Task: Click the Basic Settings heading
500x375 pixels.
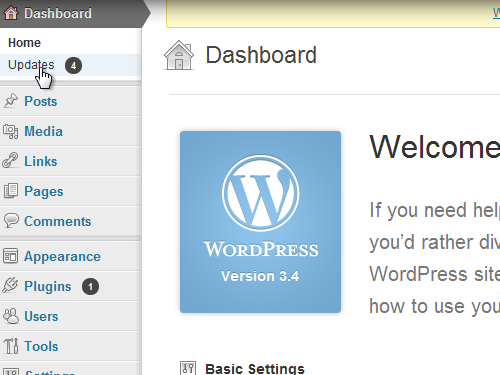Action: (255, 369)
